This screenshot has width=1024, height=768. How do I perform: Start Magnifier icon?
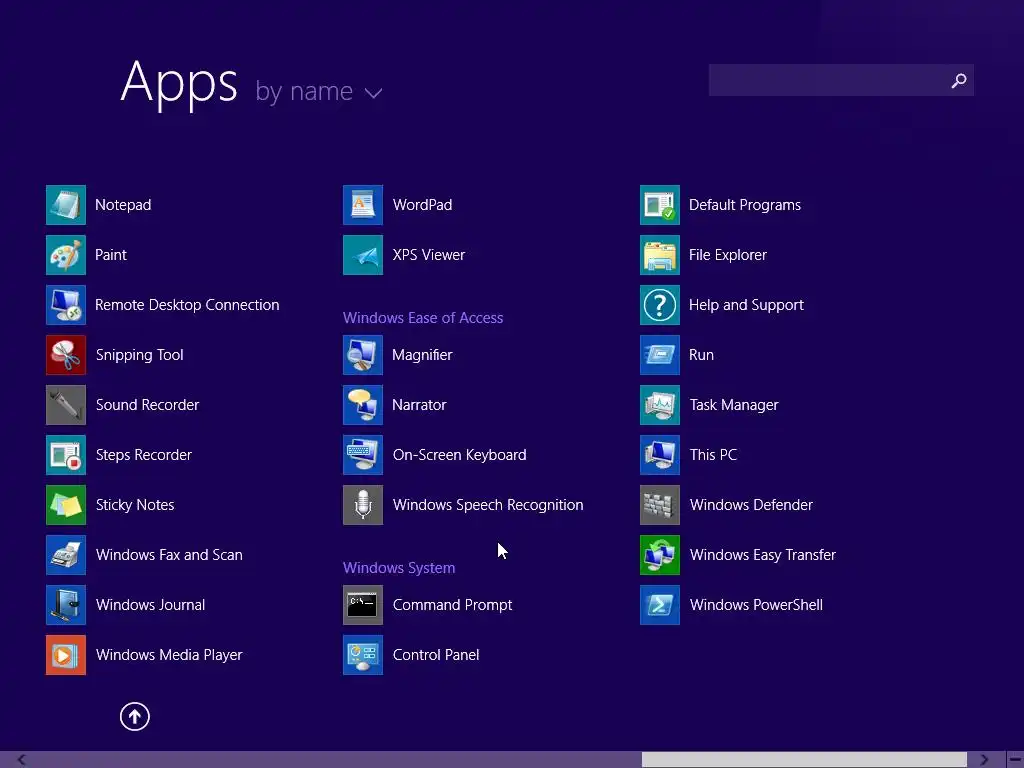point(363,355)
